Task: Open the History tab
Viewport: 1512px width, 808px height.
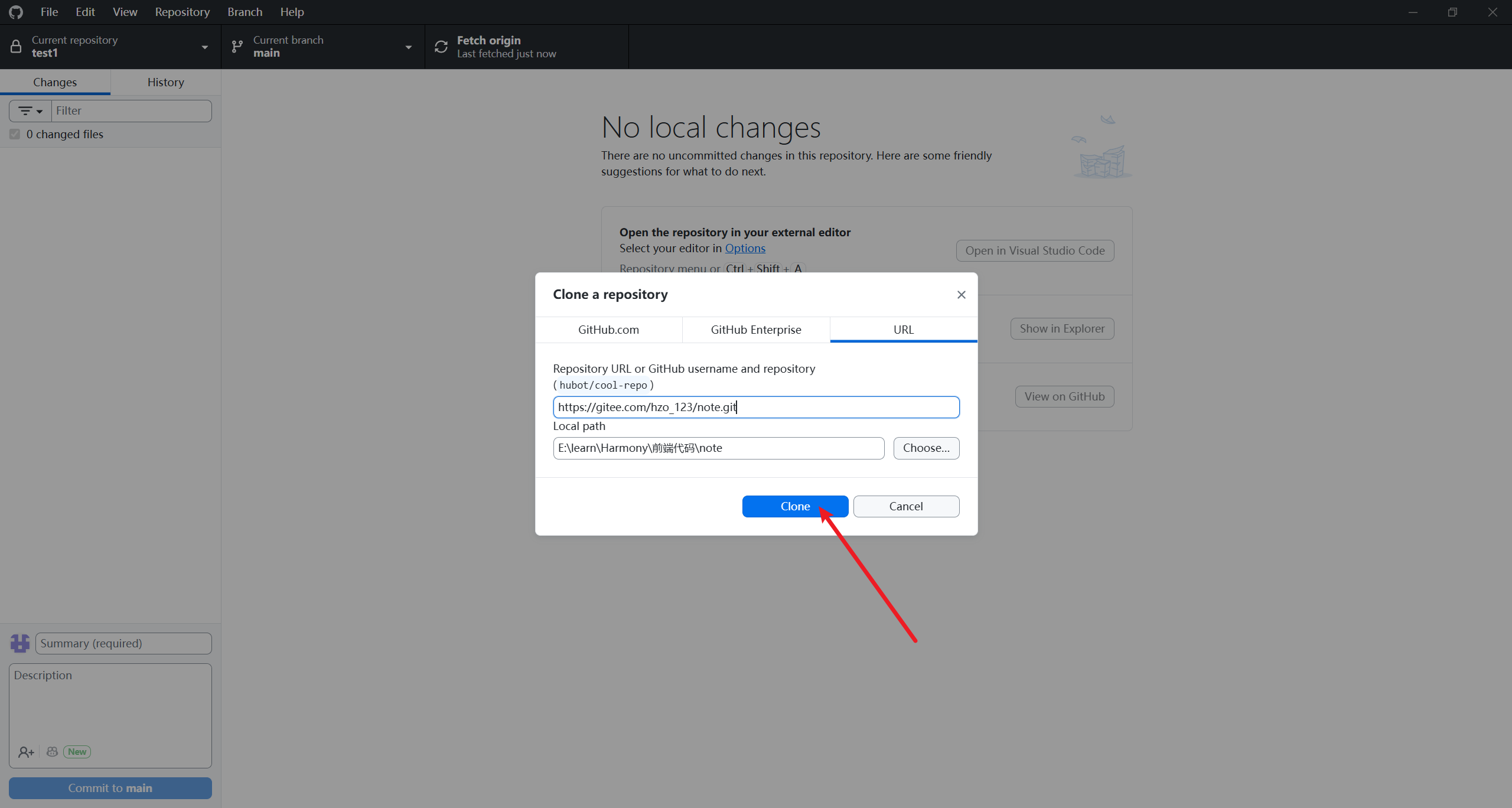Action: pos(165,82)
